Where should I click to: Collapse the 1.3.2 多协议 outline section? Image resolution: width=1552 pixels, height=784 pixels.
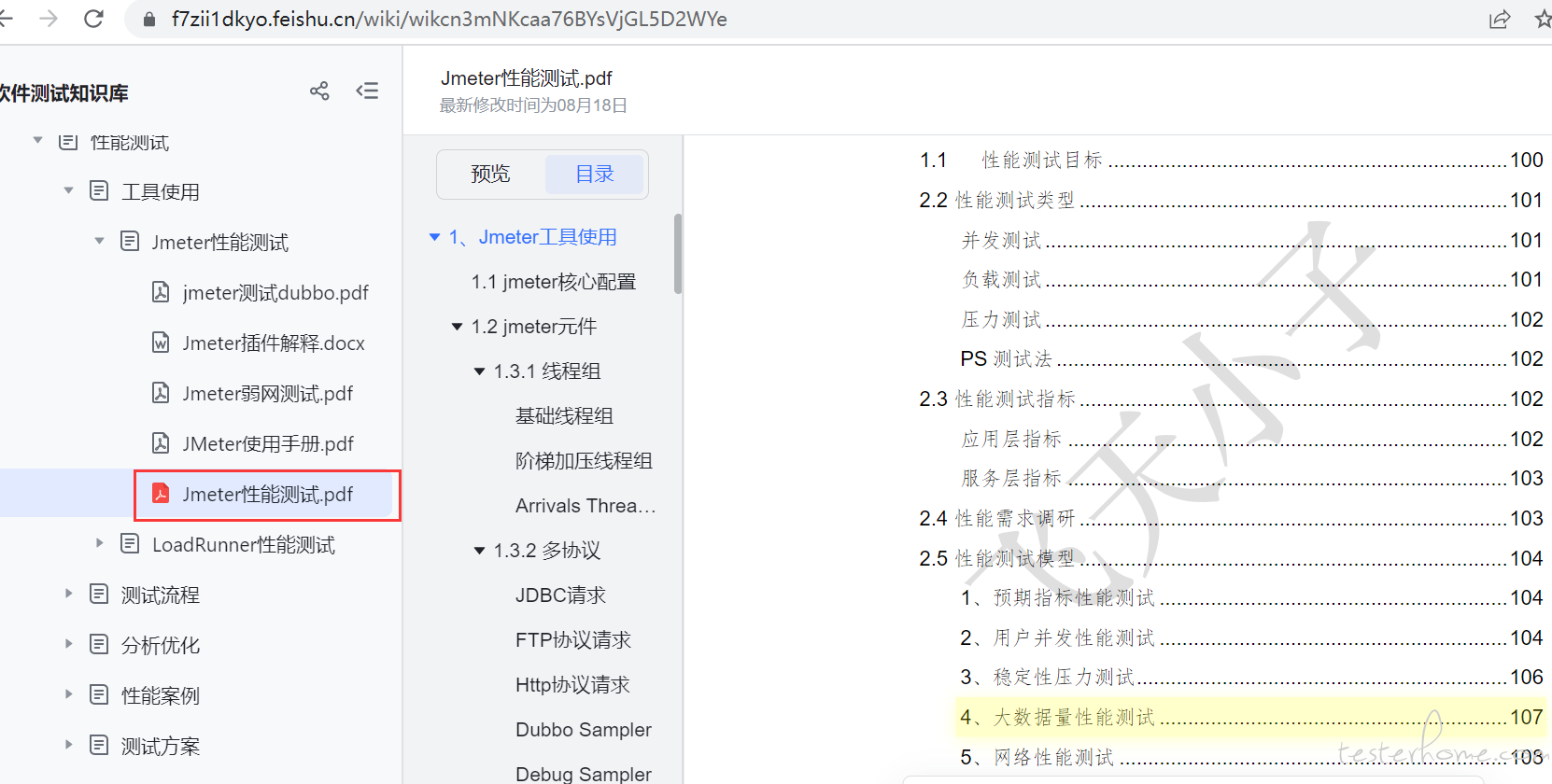pyautogui.click(x=479, y=551)
